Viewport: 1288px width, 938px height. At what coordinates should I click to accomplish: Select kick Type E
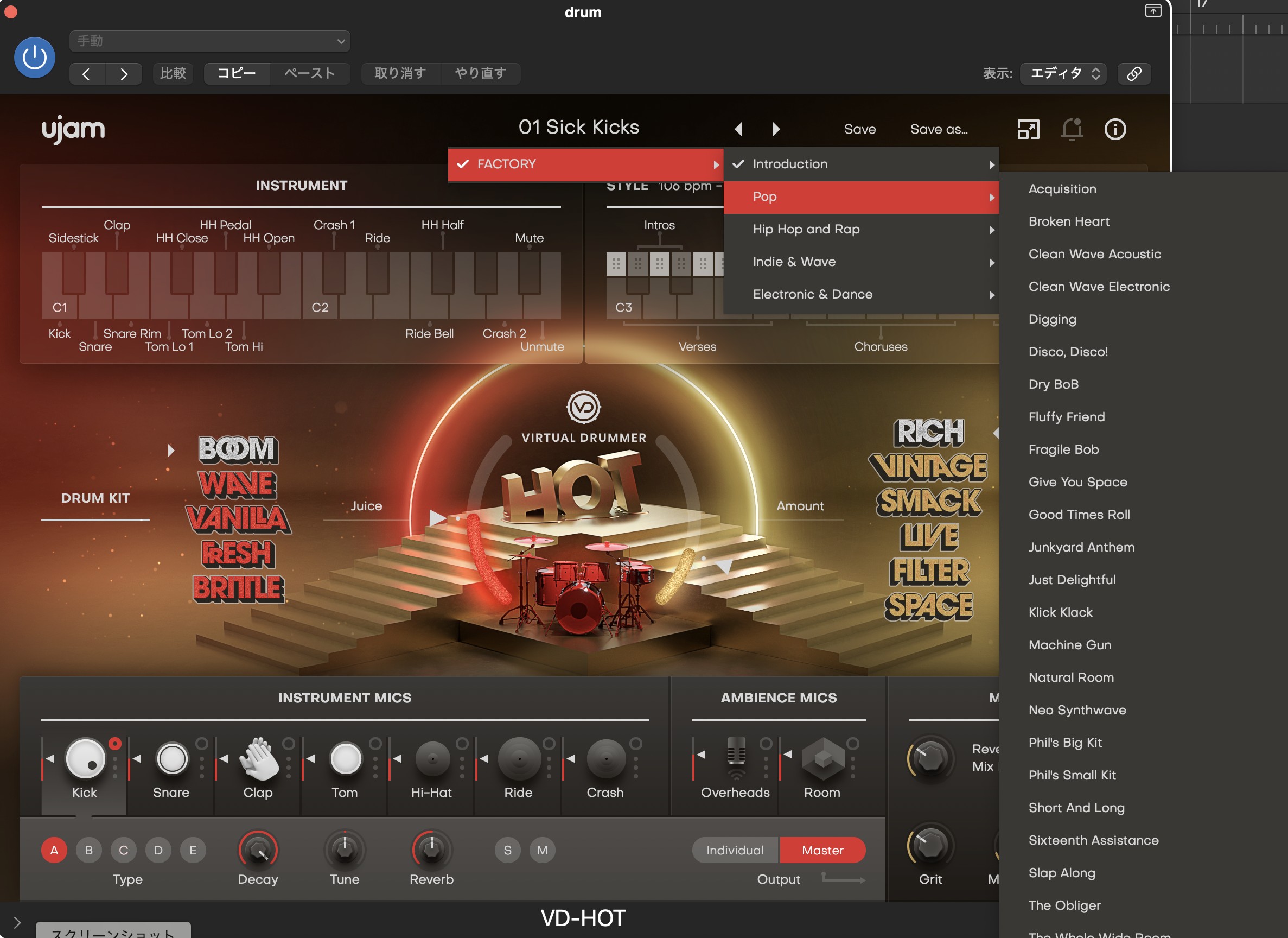pyautogui.click(x=193, y=850)
